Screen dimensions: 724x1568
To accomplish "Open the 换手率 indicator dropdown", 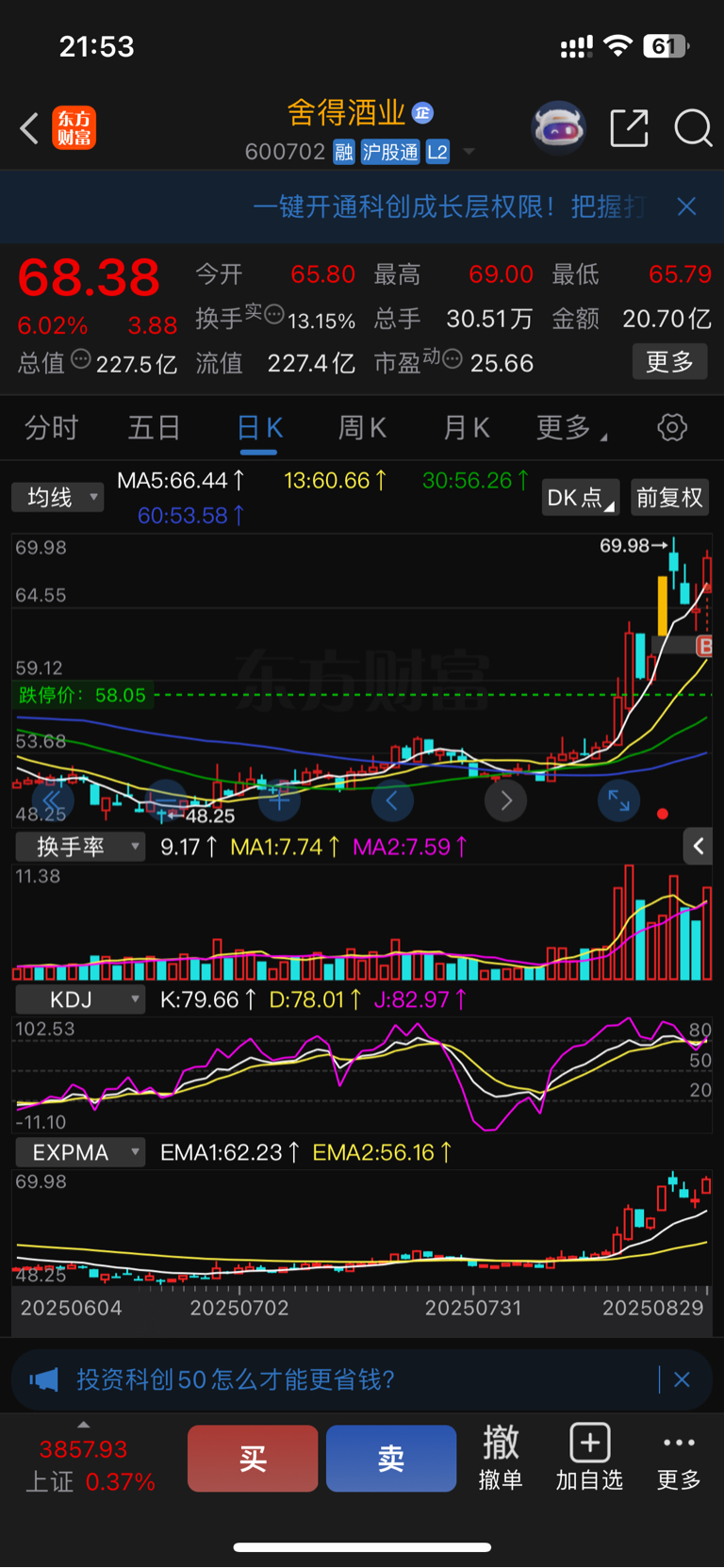I will click(80, 847).
